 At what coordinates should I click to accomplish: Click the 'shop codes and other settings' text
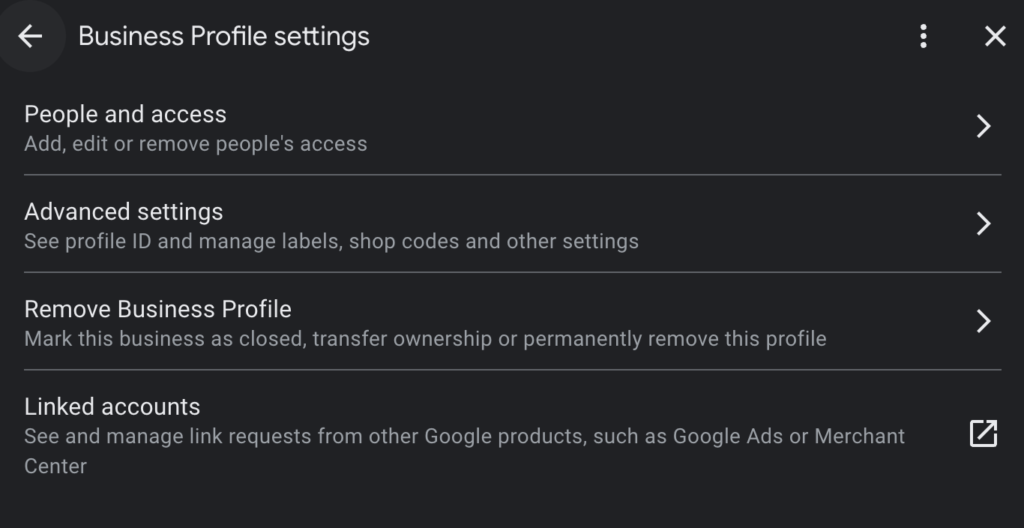point(494,241)
